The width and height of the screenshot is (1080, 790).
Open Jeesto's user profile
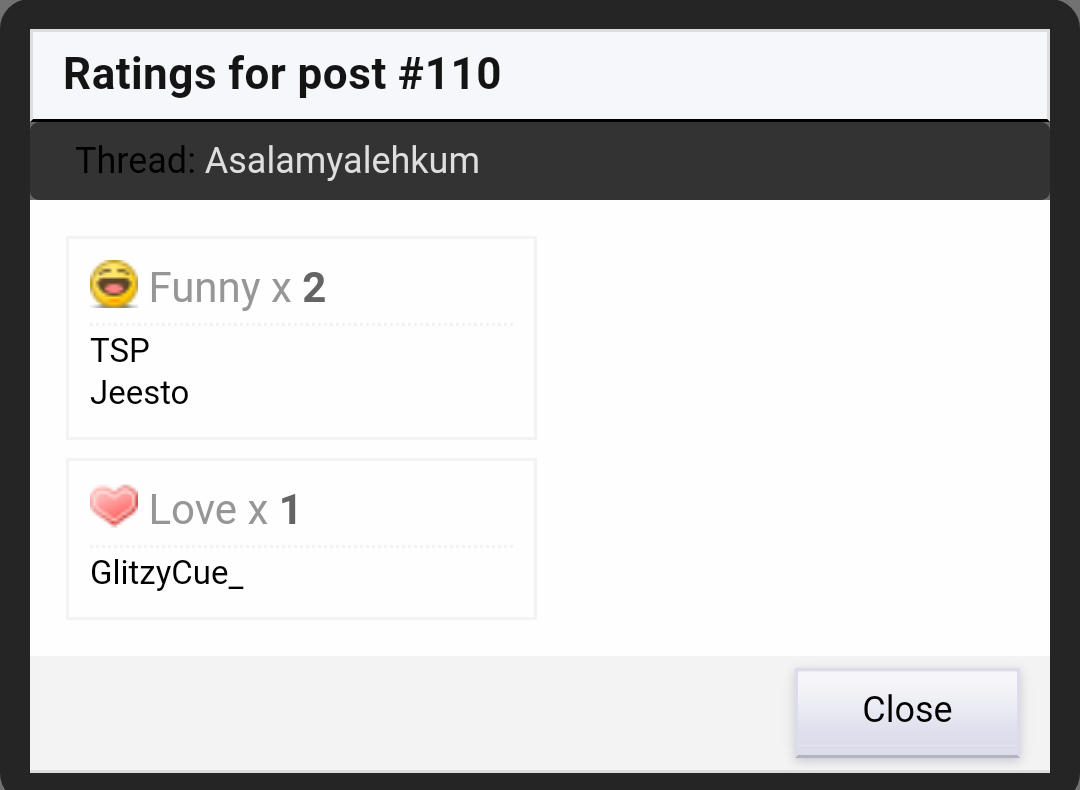click(139, 393)
